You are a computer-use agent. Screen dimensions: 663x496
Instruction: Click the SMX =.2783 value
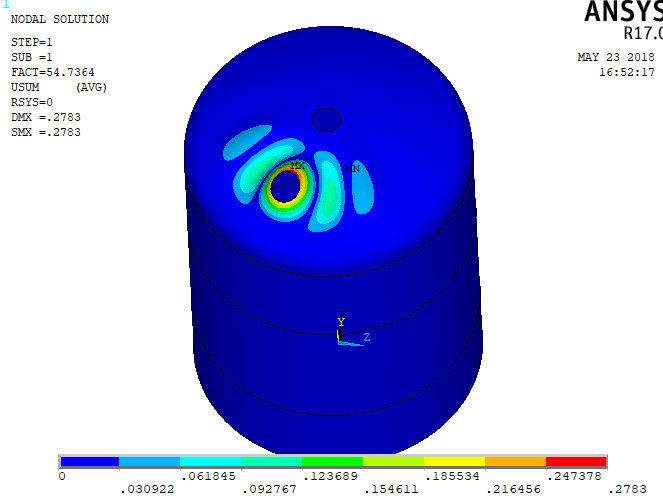pyautogui.click(x=46, y=132)
